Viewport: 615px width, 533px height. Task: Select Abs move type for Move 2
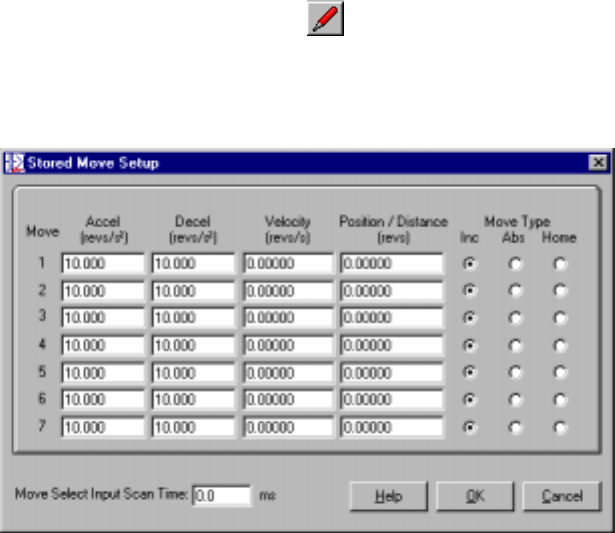click(x=515, y=290)
